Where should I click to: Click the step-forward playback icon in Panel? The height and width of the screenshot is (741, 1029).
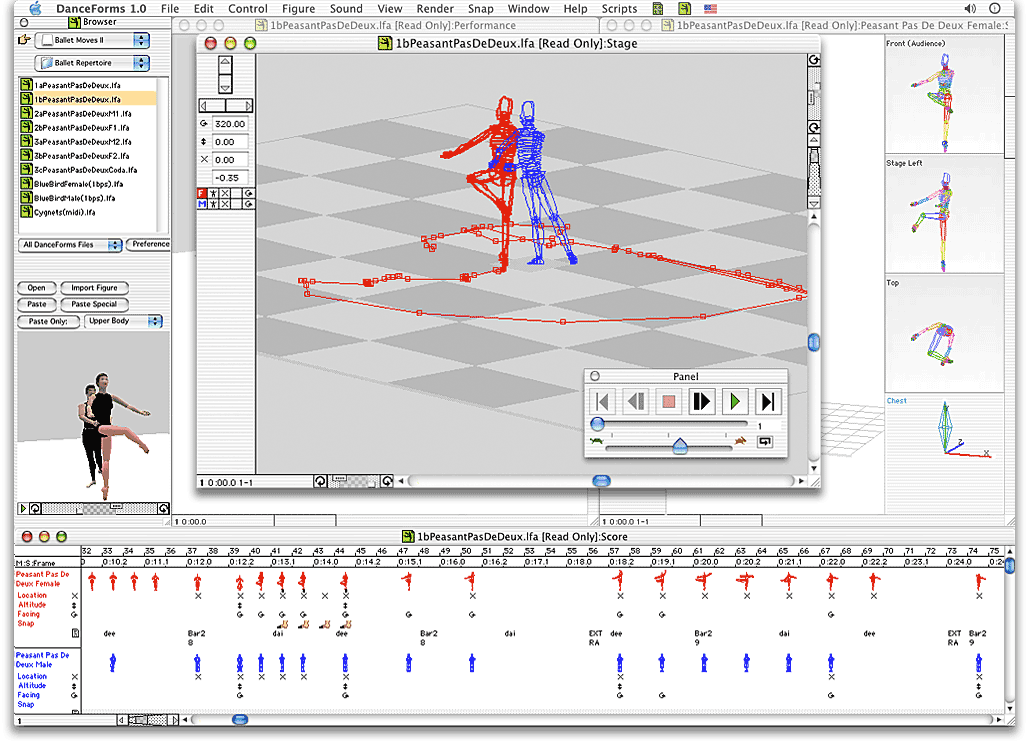(702, 401)
